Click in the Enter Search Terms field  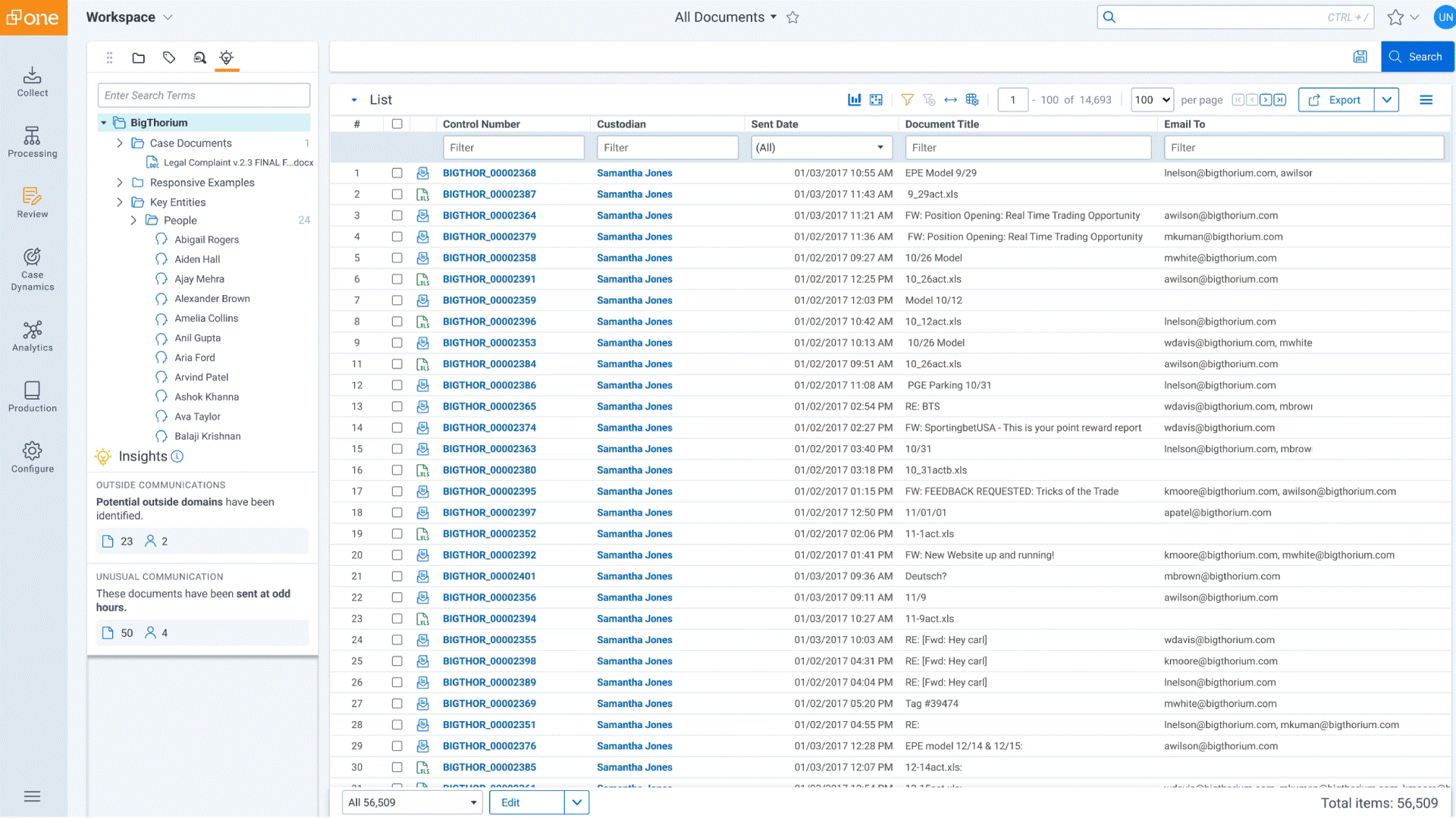203,96
